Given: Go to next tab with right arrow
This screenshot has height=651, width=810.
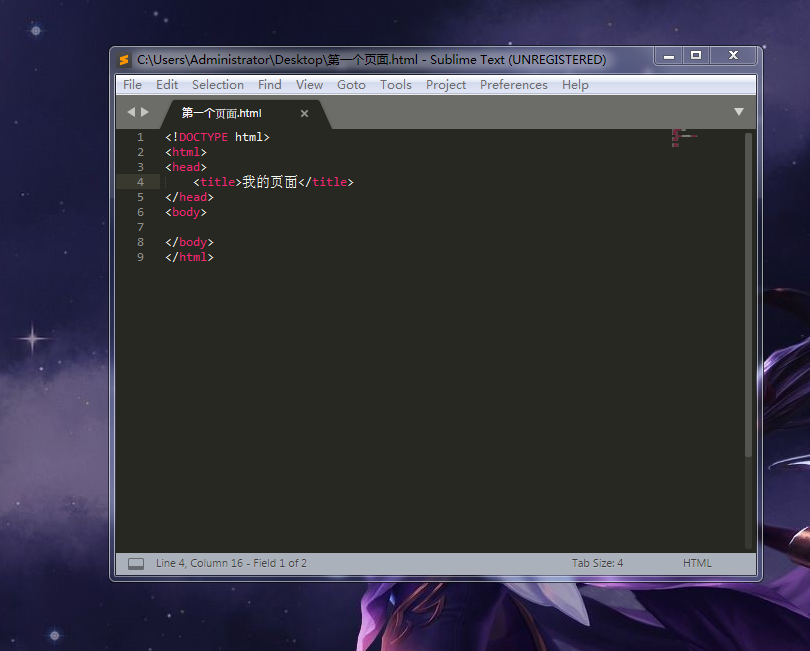Looking at the screenshot, I should pos(145,112).
